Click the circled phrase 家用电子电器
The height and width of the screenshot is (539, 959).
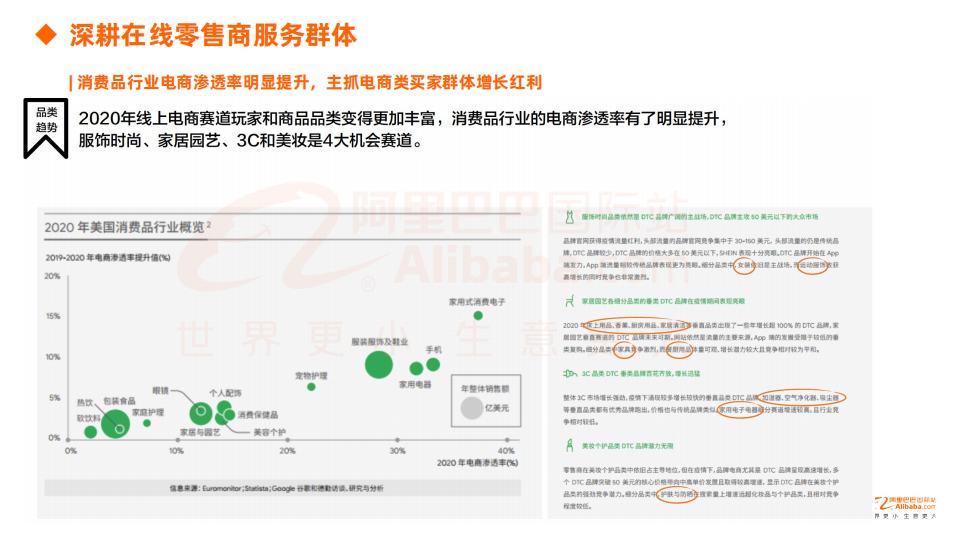(739, 410)
